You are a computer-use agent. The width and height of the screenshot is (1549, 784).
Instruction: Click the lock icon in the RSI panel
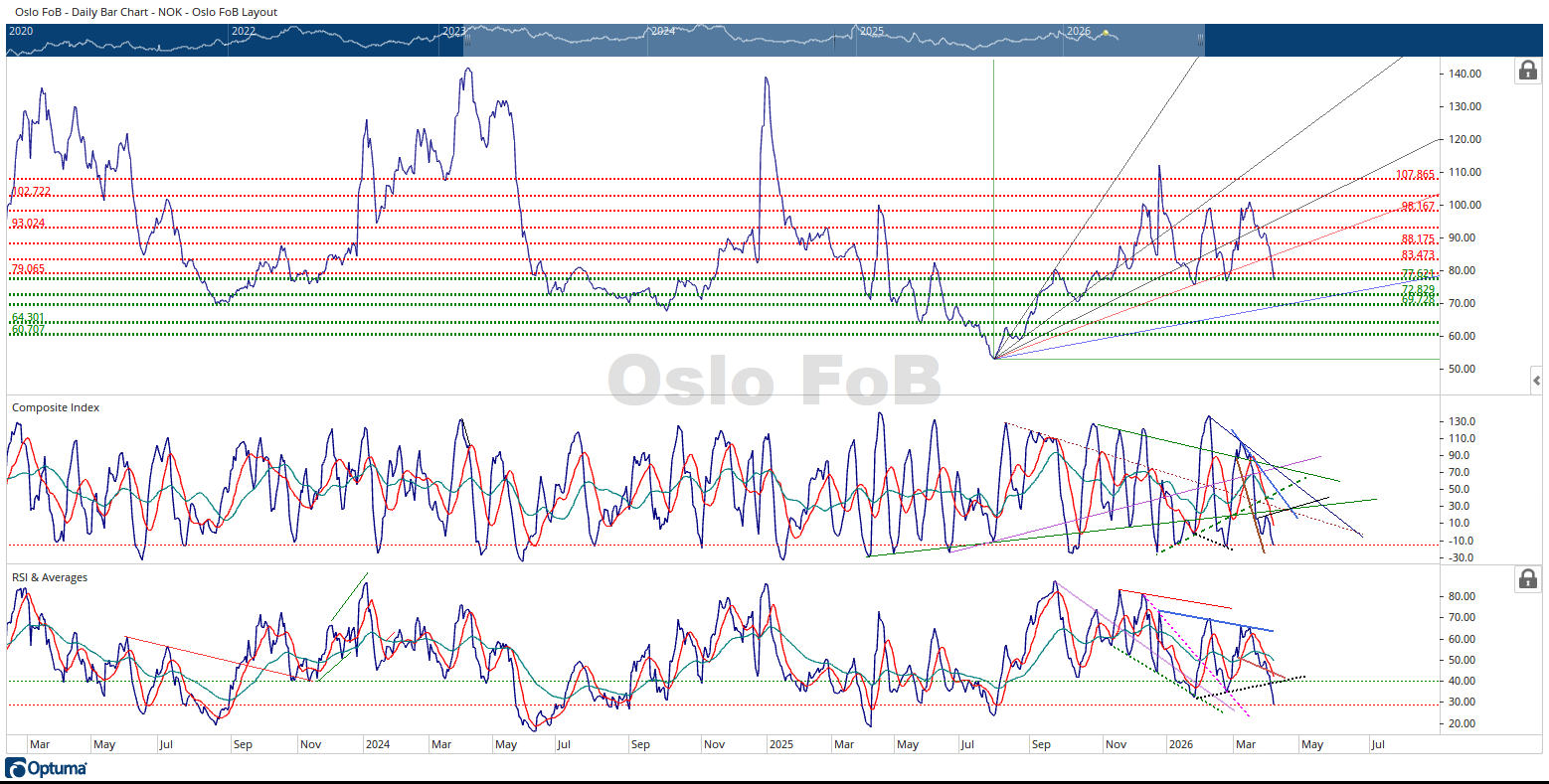[1527, 578]
